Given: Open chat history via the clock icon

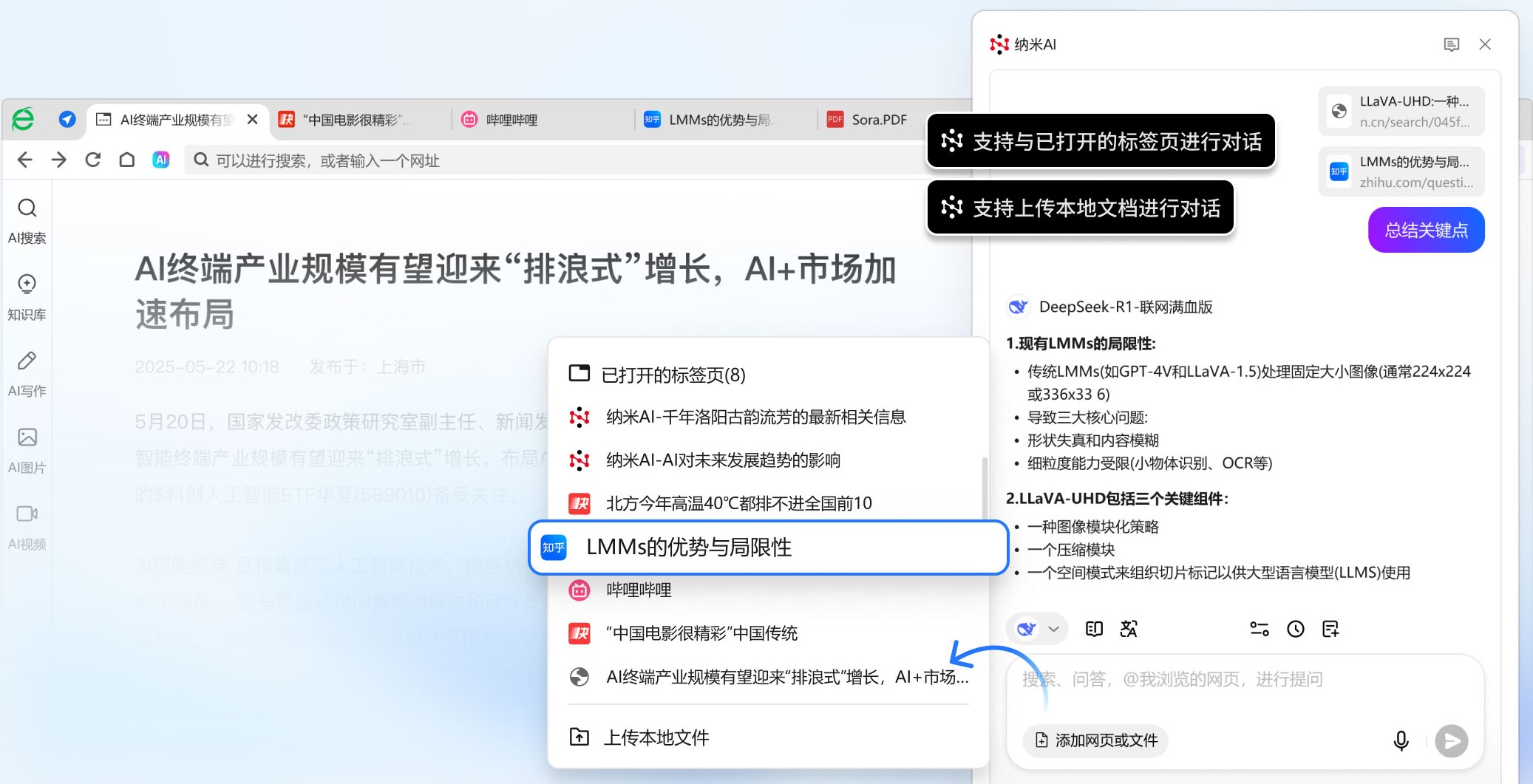Looking at the screenshot, I should 1294,629.
